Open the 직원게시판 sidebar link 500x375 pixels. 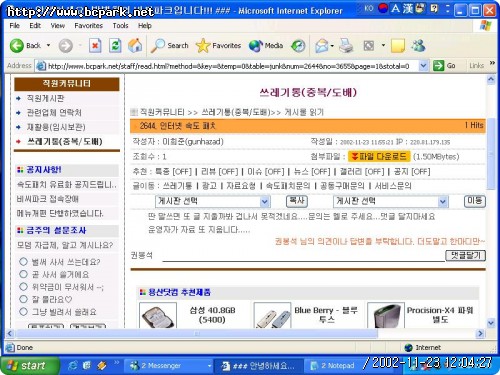pyautogui.click(x=45, y=98)
